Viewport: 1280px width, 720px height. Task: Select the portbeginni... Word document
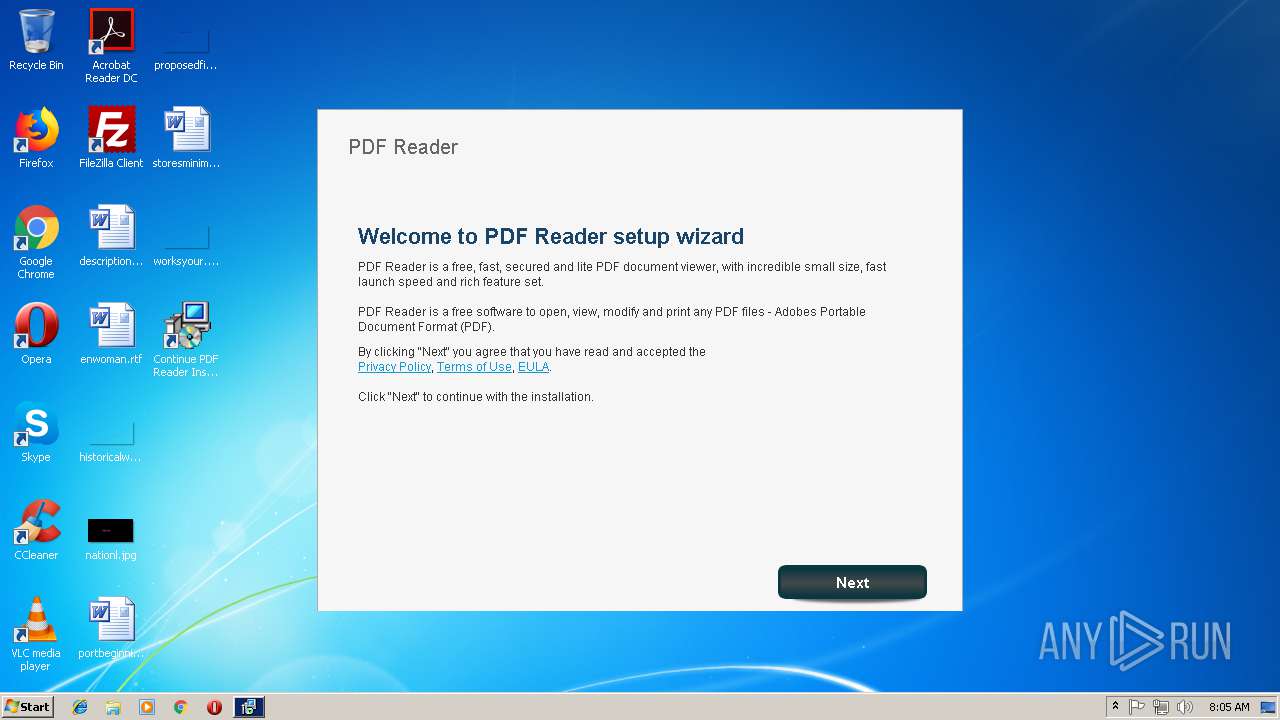[111, 628]
